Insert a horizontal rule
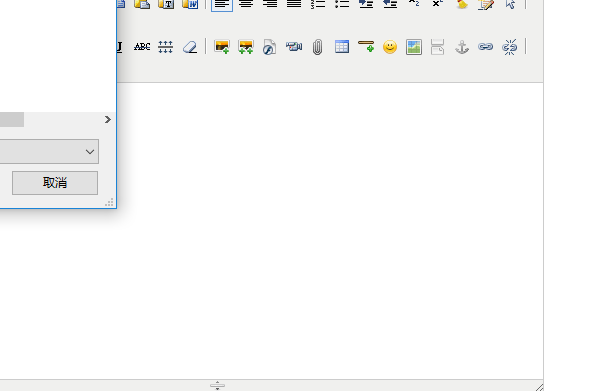Screen dimensions: 596x391 click(x=366, y=46)
